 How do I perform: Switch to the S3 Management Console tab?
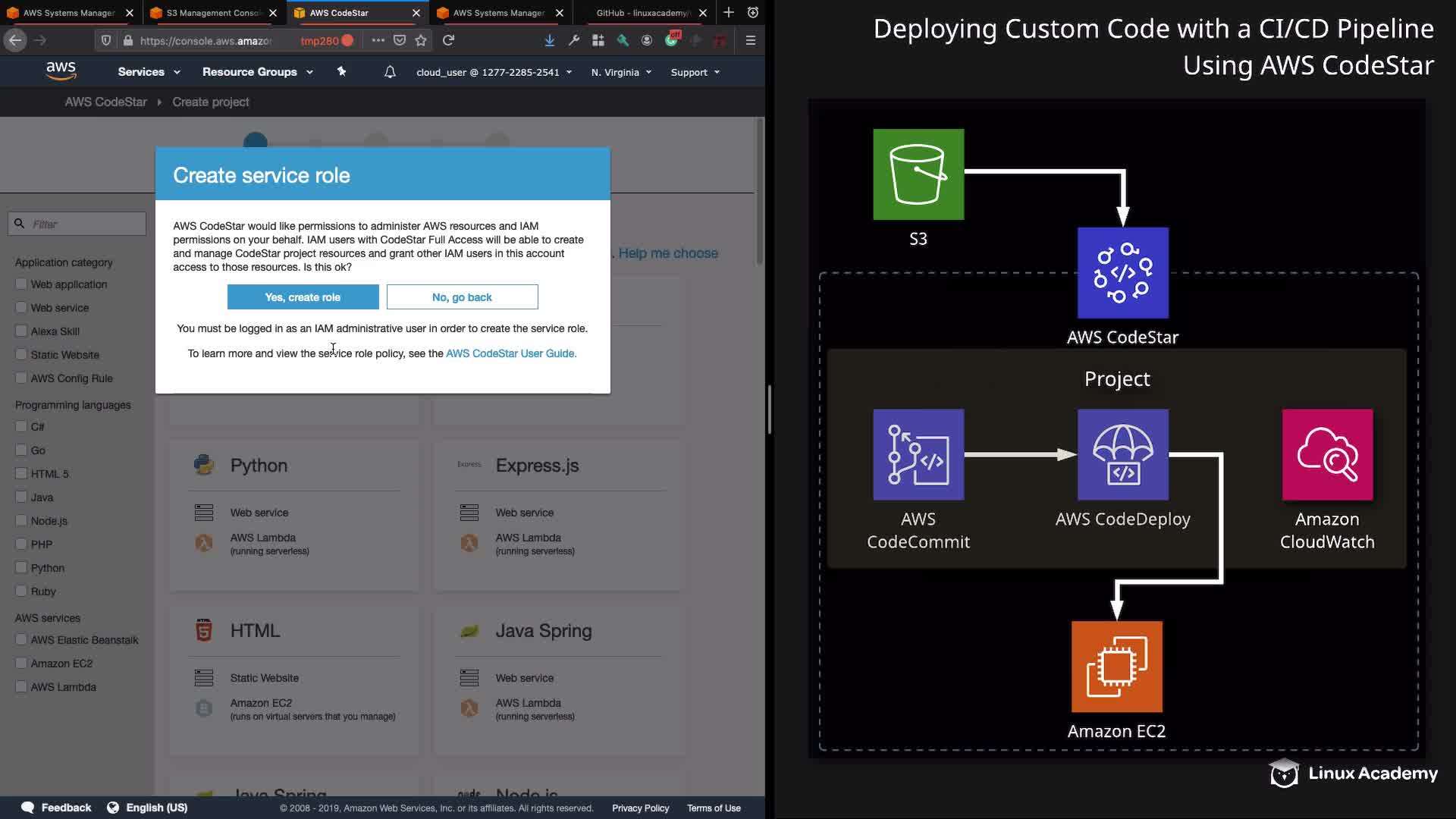point(212,13)
